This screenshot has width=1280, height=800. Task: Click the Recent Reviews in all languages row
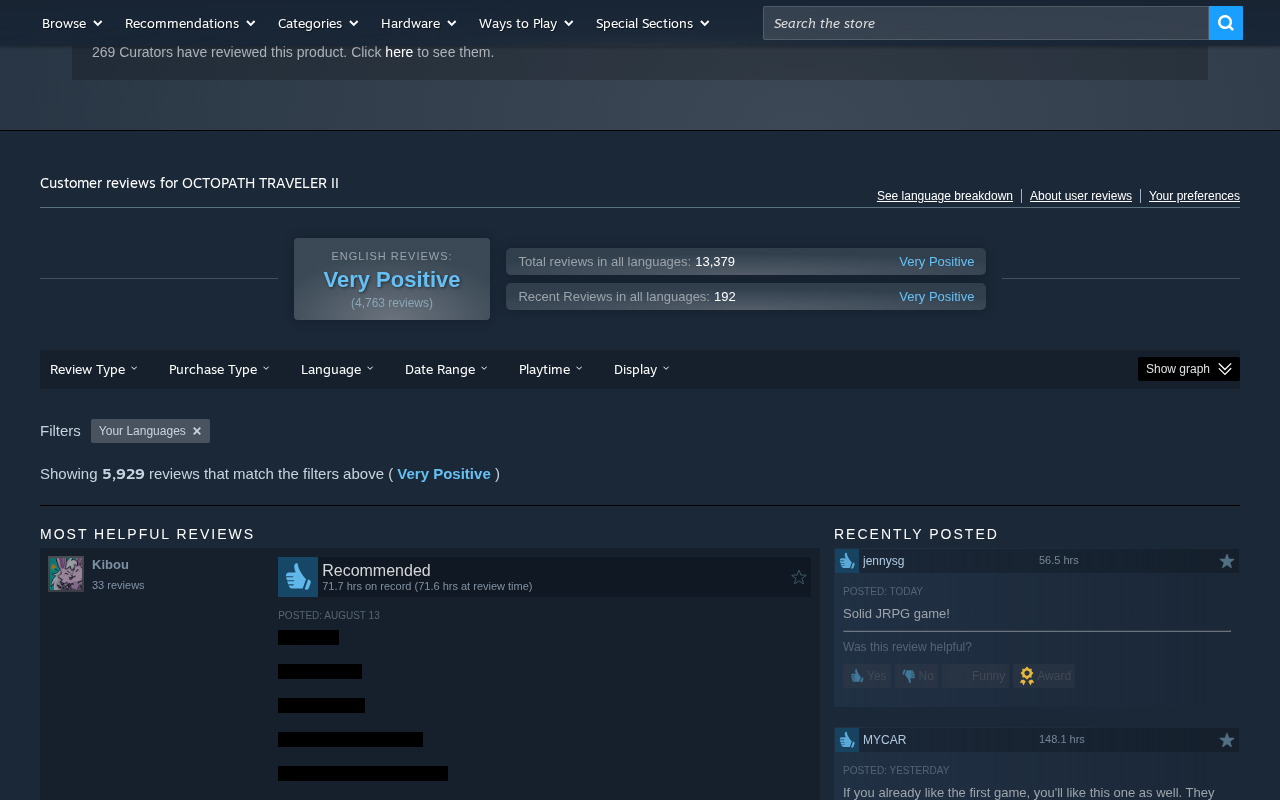[x=746, y=297]
